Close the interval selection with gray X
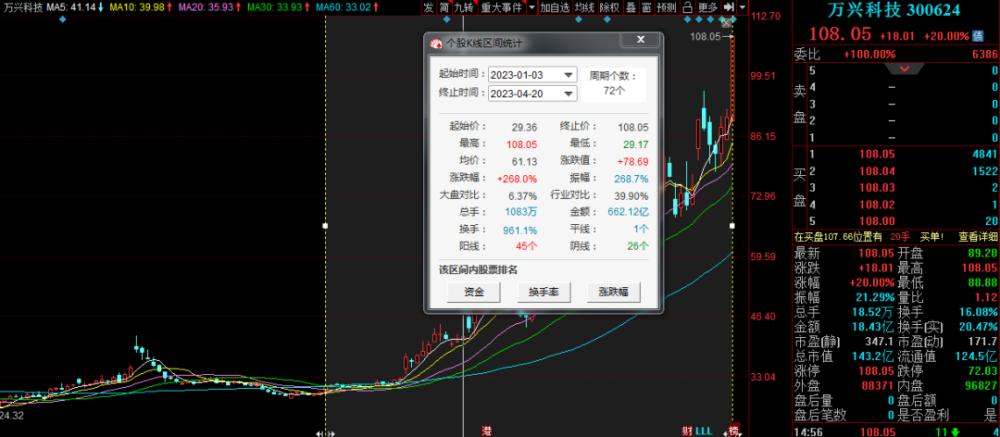The width and height of the screenshot is (1000, 437). [x=726, y=24]
